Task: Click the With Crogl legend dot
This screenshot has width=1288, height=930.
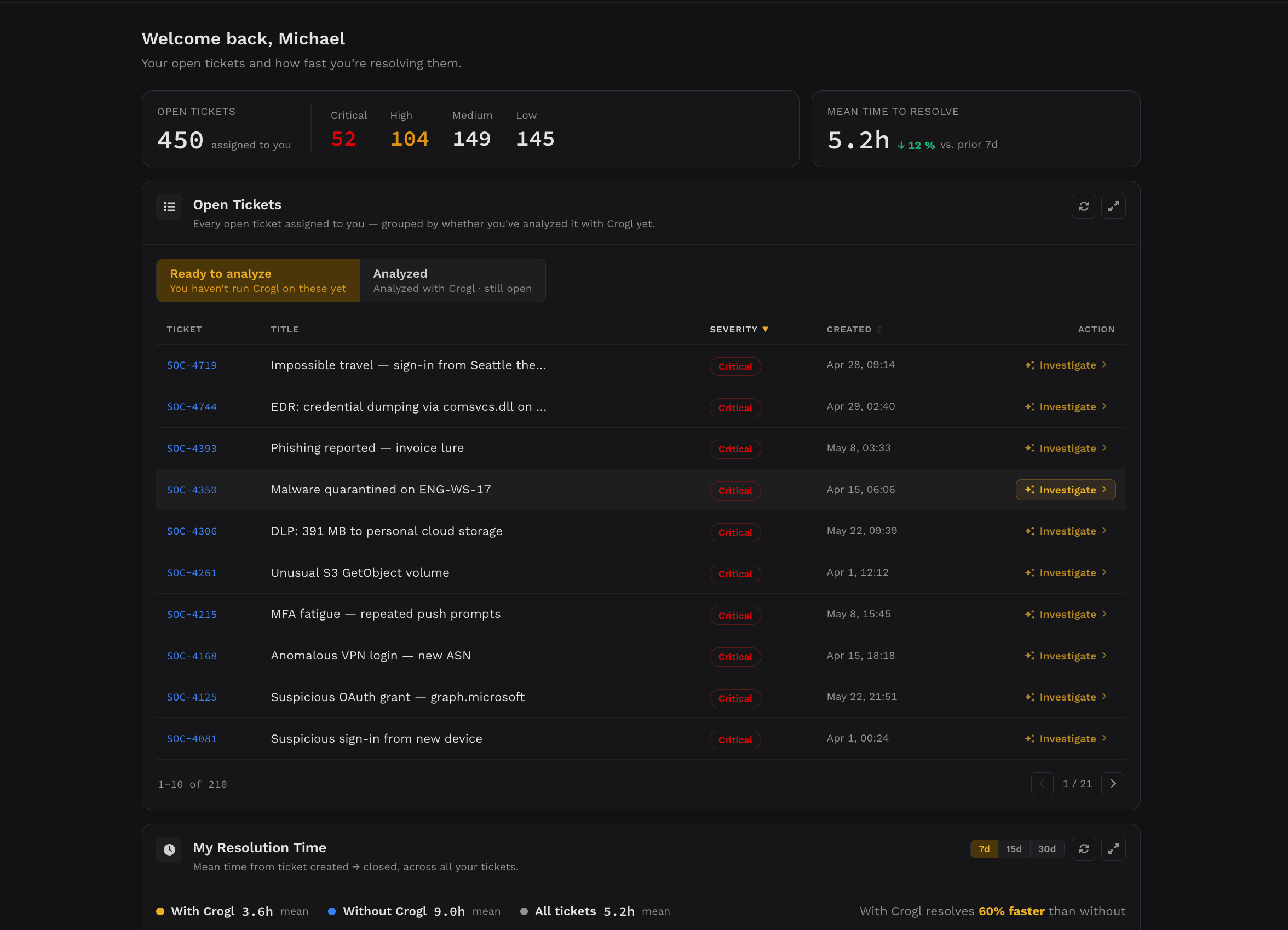Action: click(x=160, y=911)
